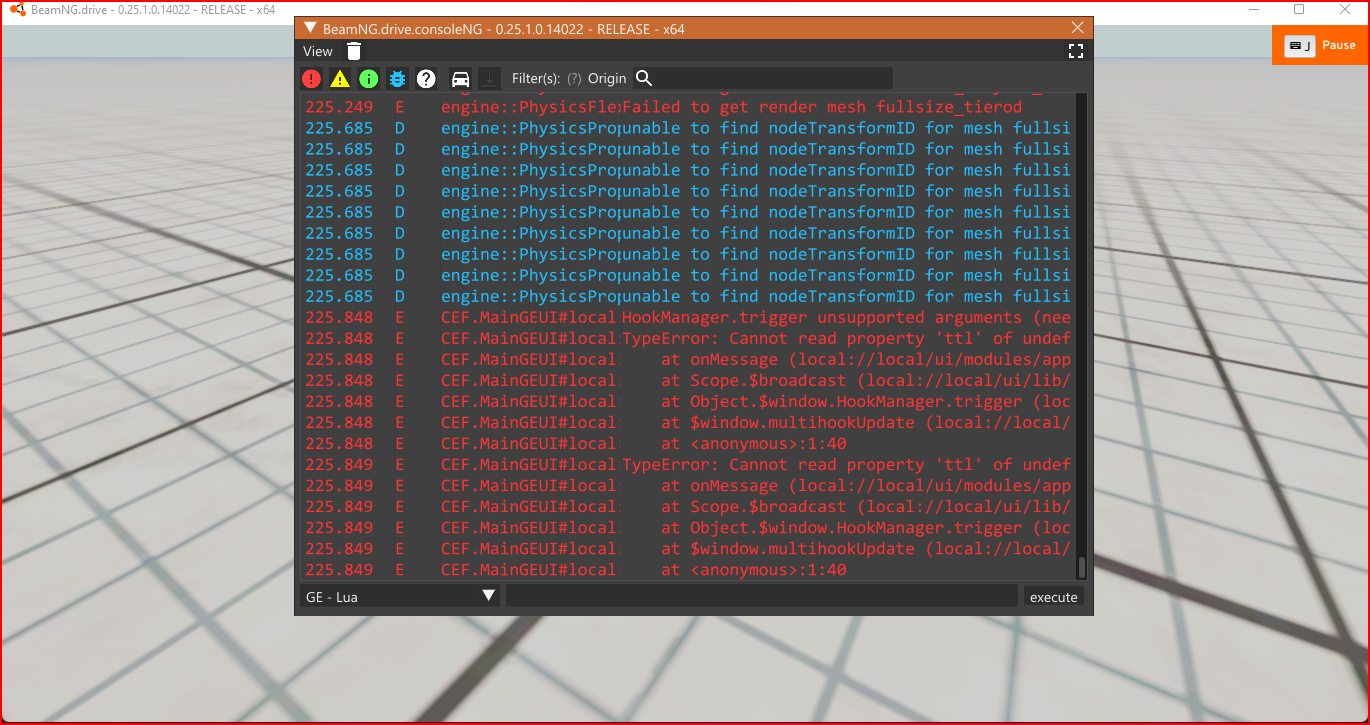
Task: Select the 225.849 '$window.multihookUpdate' line
Action: pos(688,548)
